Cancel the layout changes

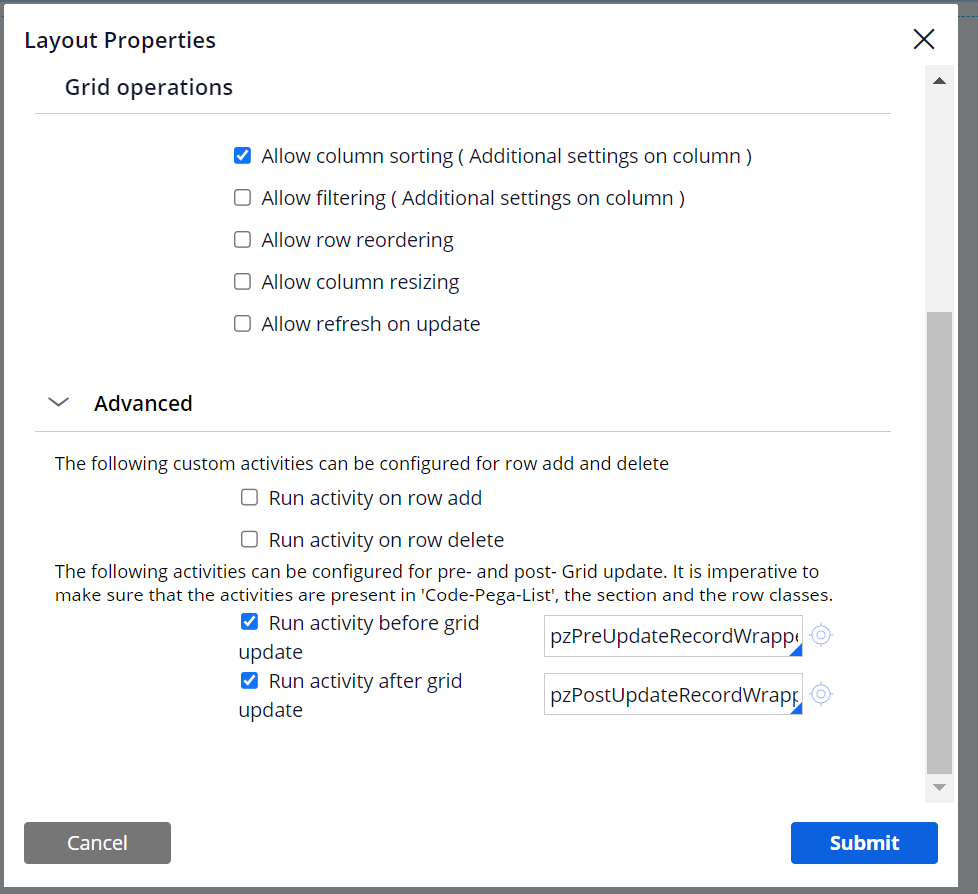point(97,843)
